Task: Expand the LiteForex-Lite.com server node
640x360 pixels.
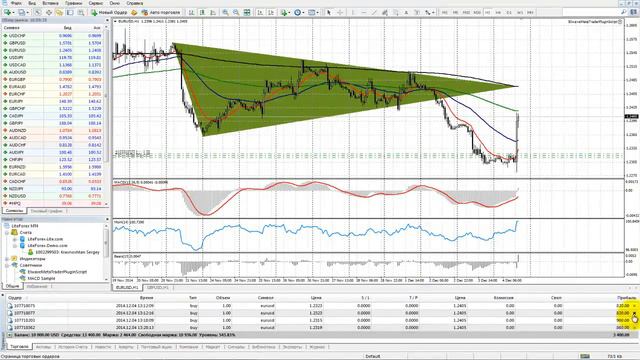Action: pyautogui.click(x=15, y=239)
